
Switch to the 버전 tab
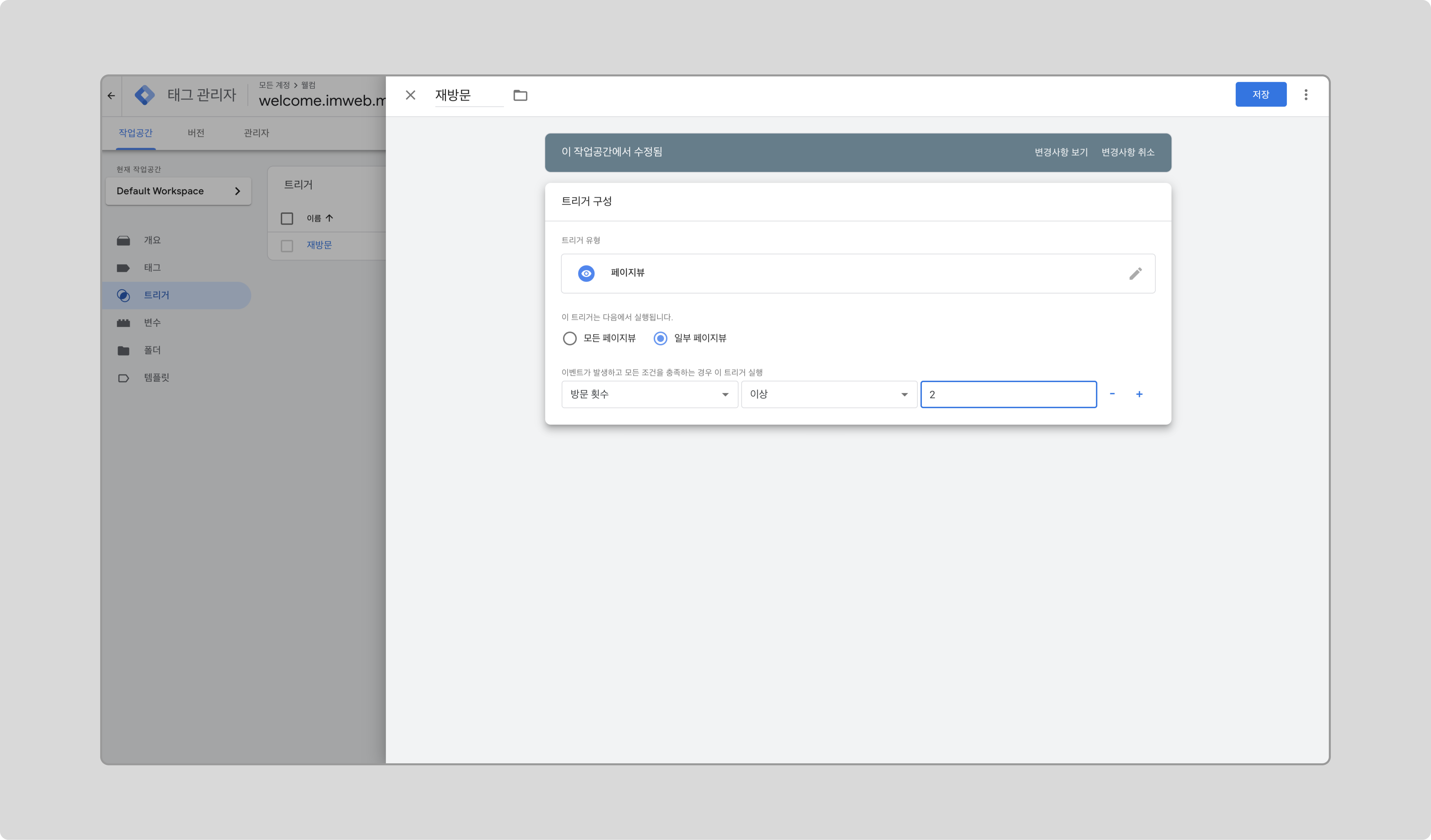point(196,133)
